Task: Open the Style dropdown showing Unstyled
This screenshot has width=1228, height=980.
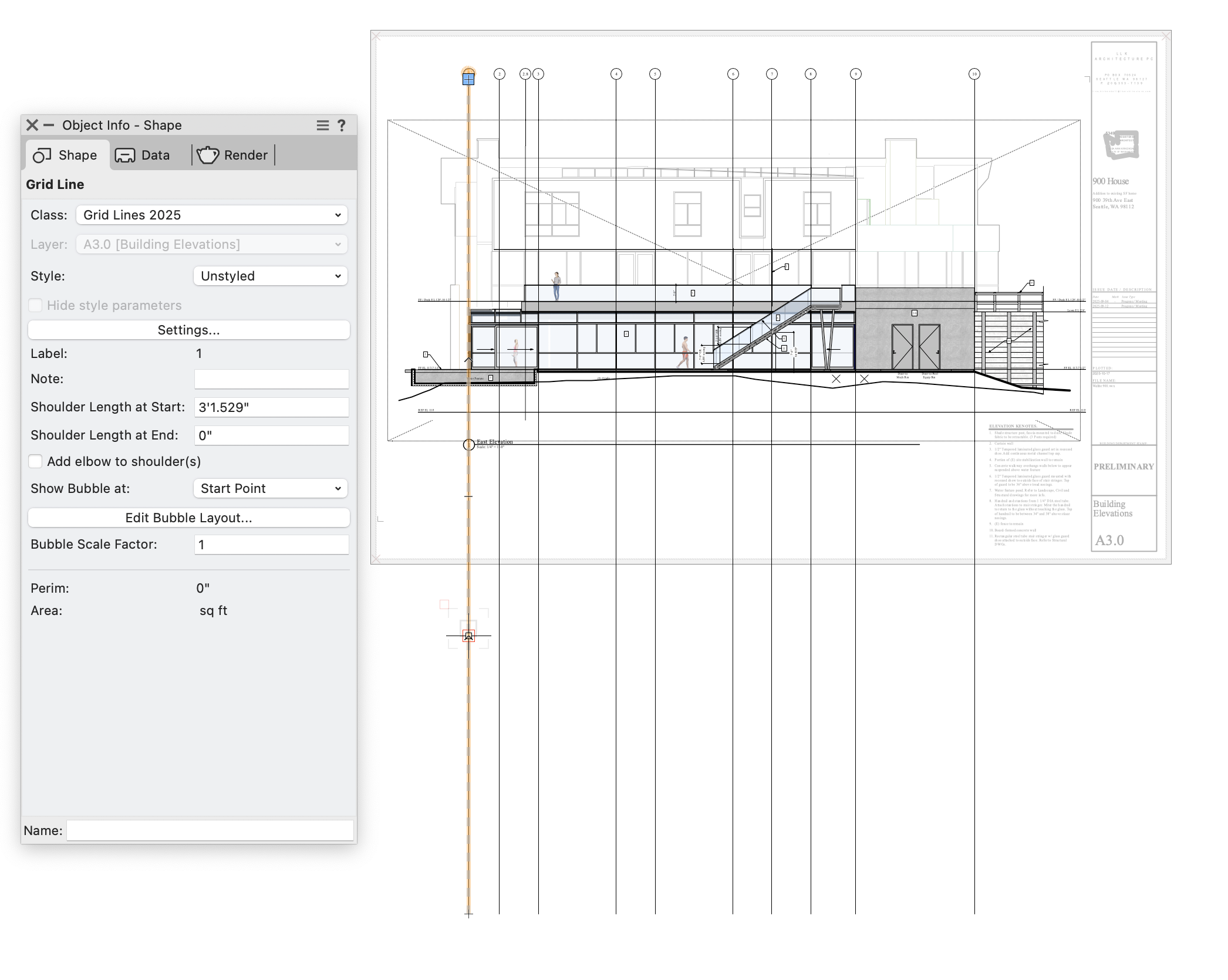Action: click(270, 276)
